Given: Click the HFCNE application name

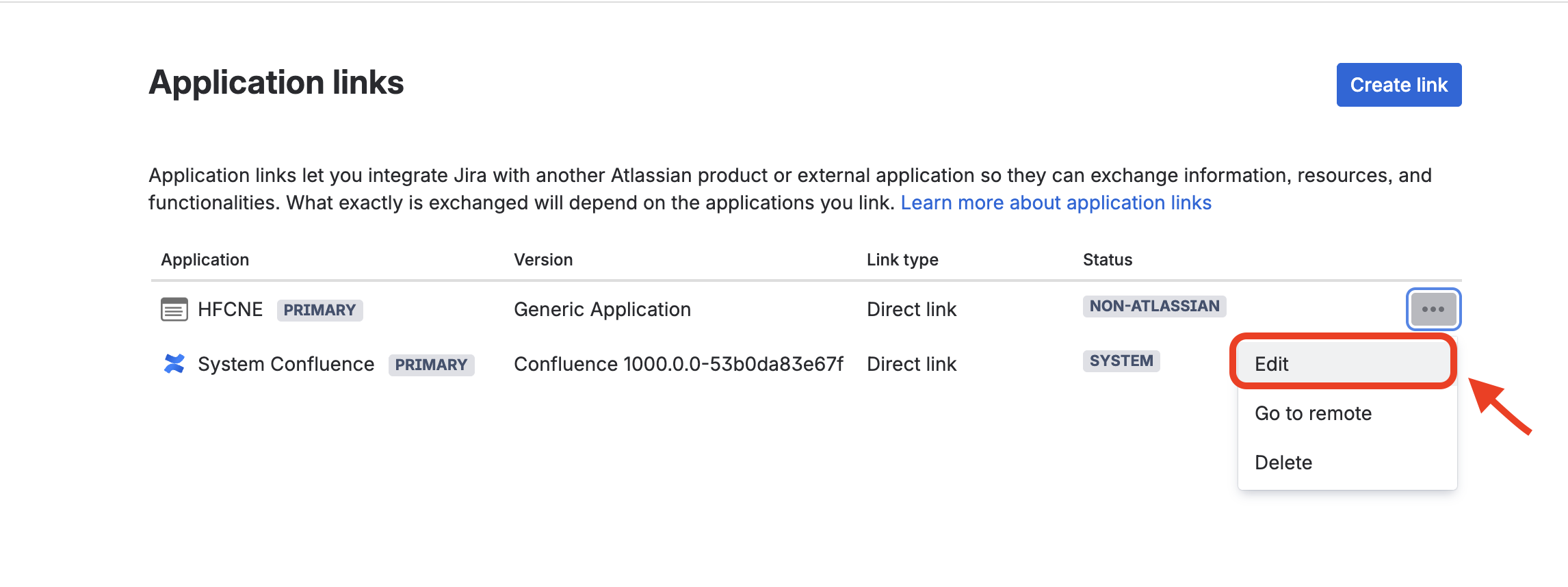Looking at the screenshot, I should [230, 309].
